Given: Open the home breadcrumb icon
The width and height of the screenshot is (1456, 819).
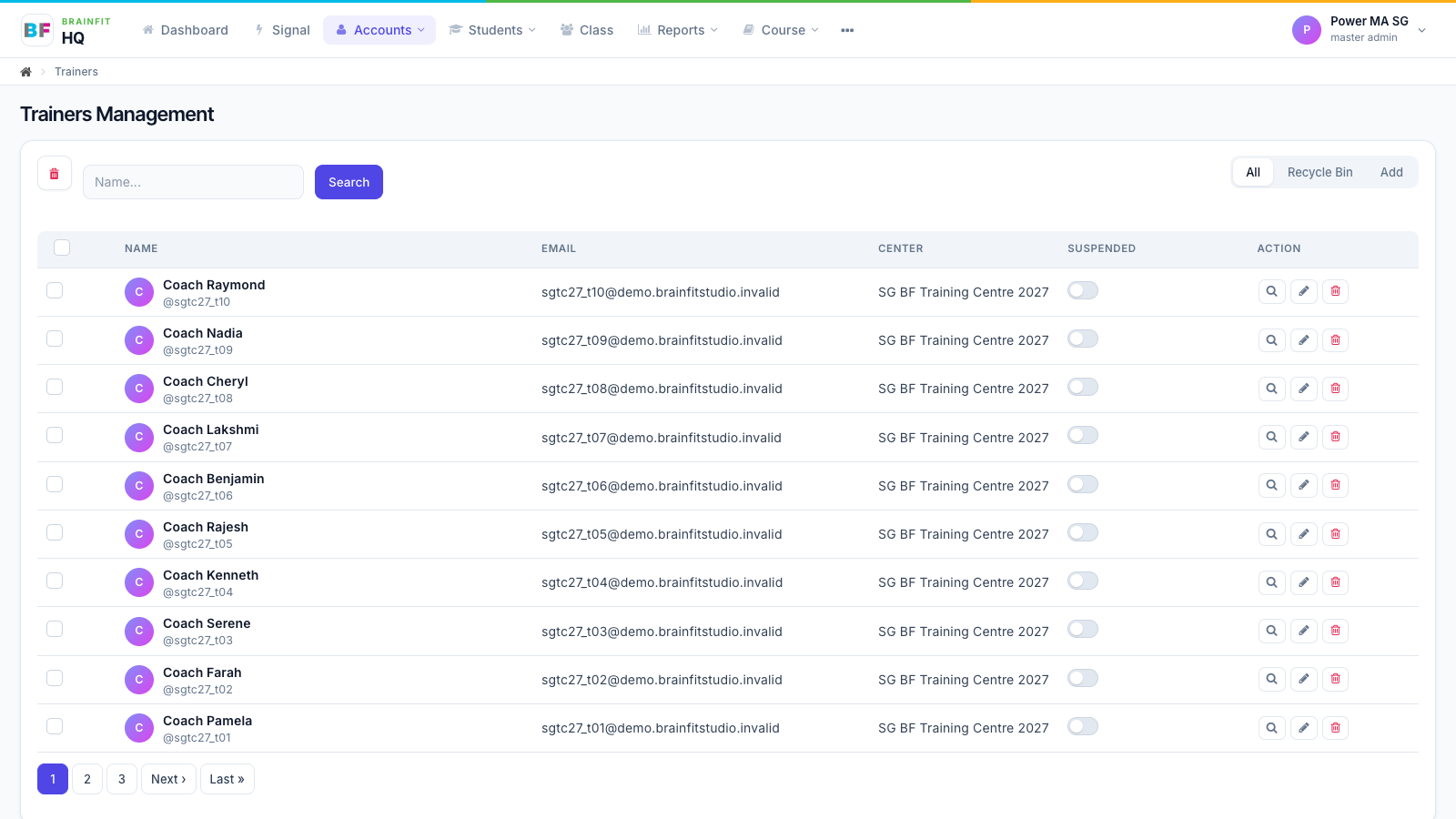Looking at the screenshot, I should click(26, 72).
